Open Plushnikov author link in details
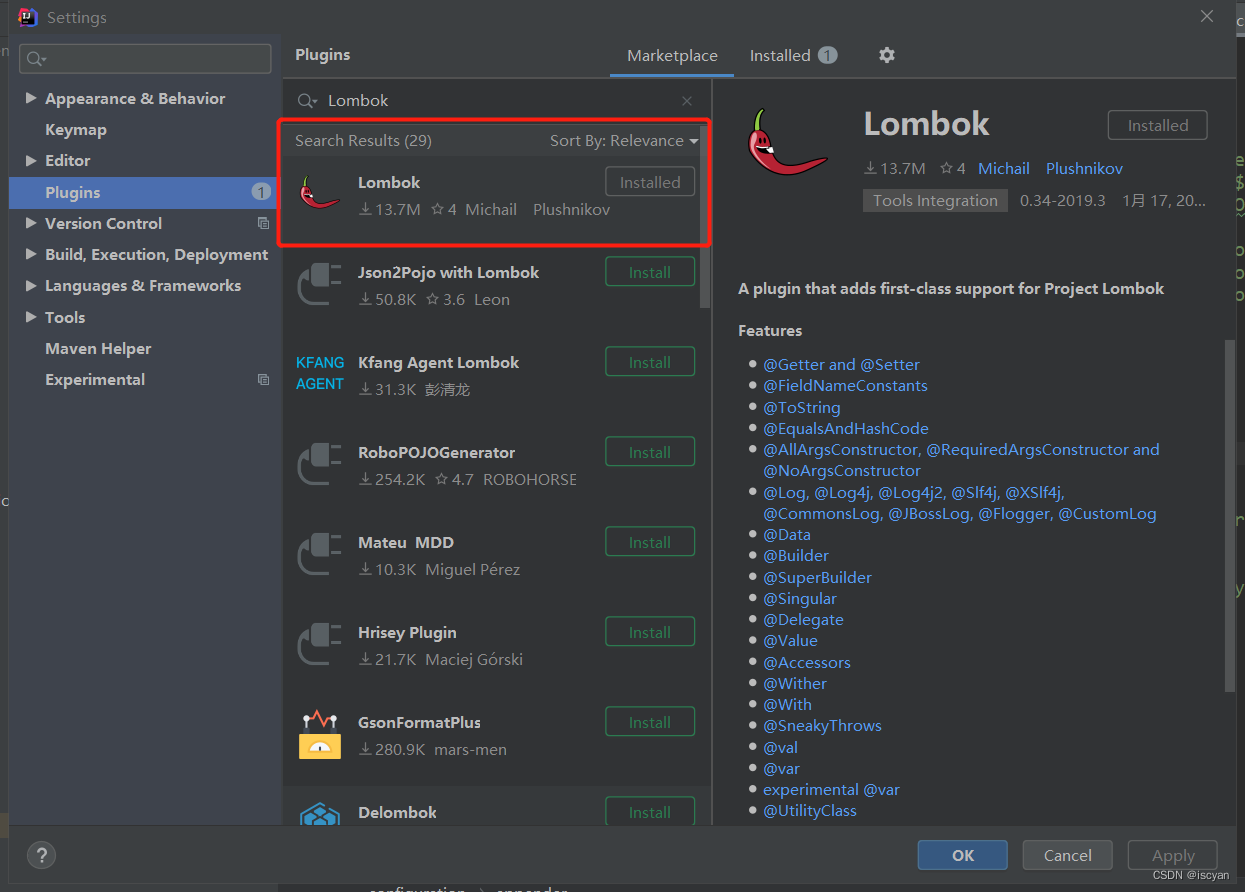This screenshot has width=1245, height=892. tap(1084, 168)
